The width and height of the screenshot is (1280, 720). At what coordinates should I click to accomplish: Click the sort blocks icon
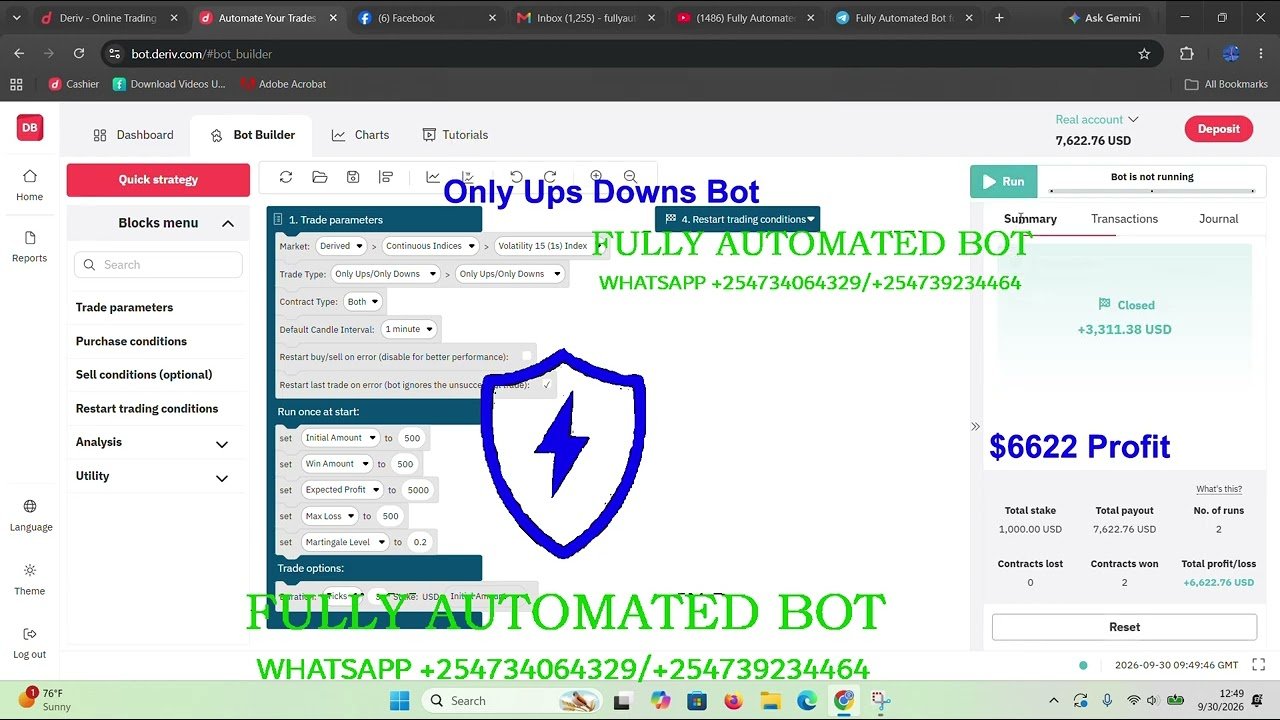[x=386, y=177]
